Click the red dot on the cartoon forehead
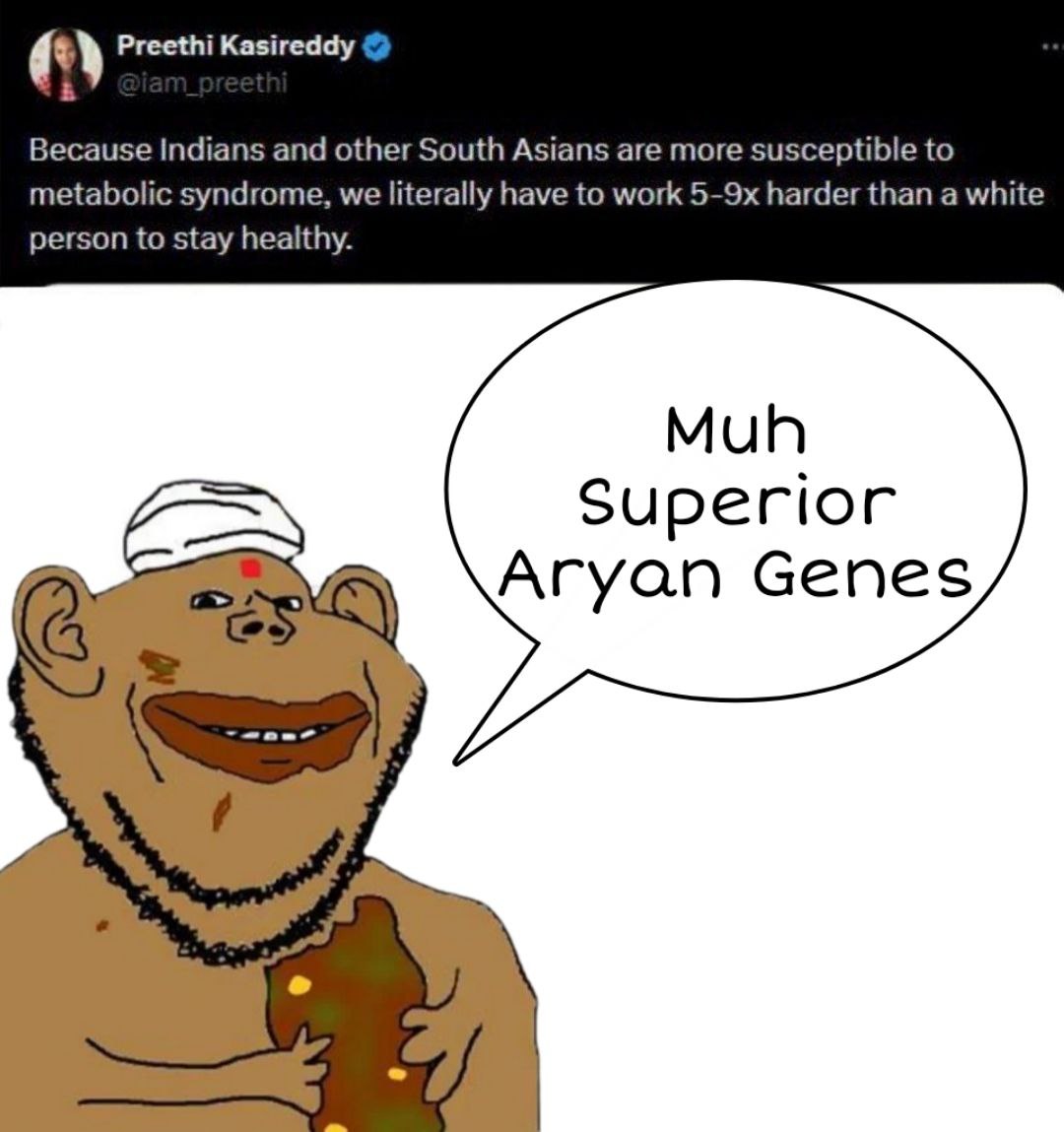1064x1132 pixels. (x=249, y=568)
